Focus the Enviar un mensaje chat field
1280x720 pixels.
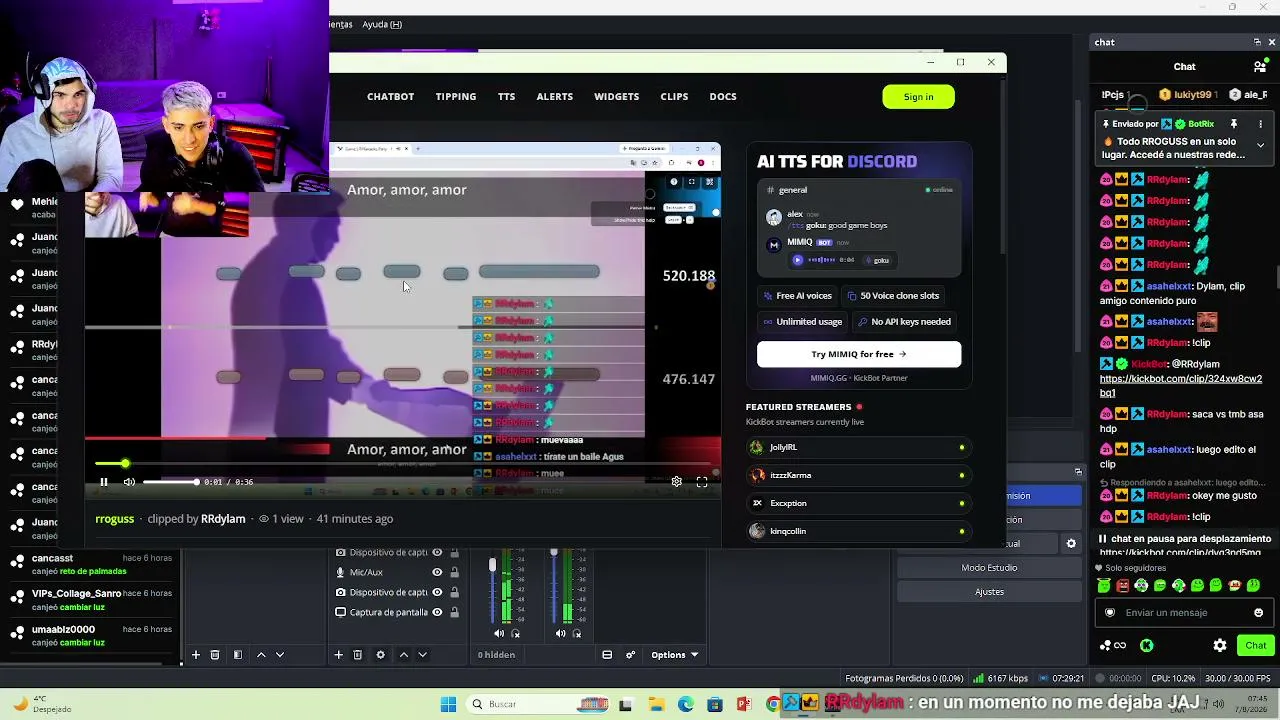[1184, 613]
